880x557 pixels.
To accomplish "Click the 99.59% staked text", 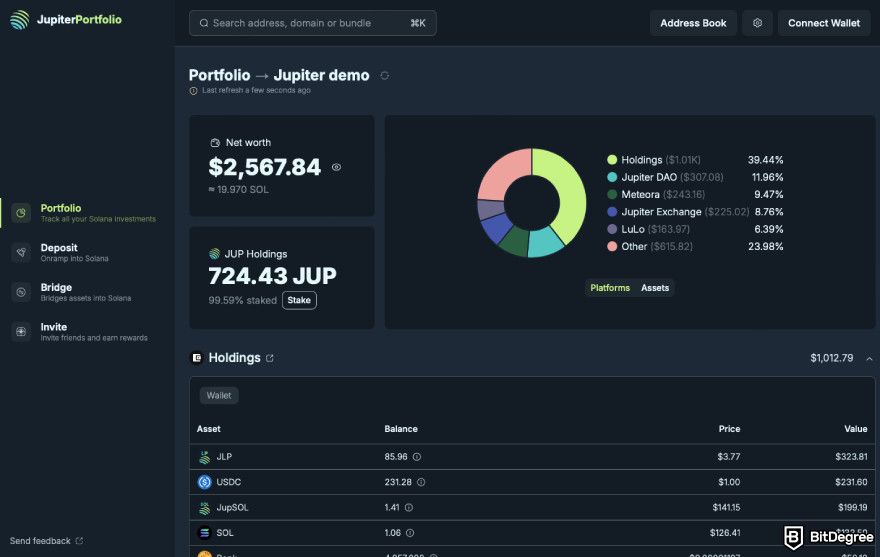I will pyautogui.click(x=242, y=300).
